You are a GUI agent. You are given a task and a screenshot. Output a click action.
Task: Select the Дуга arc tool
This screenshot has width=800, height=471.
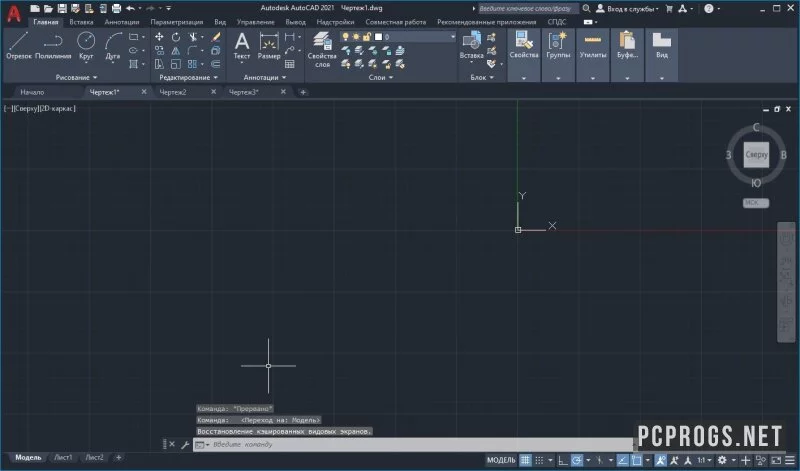pos(113,45)
